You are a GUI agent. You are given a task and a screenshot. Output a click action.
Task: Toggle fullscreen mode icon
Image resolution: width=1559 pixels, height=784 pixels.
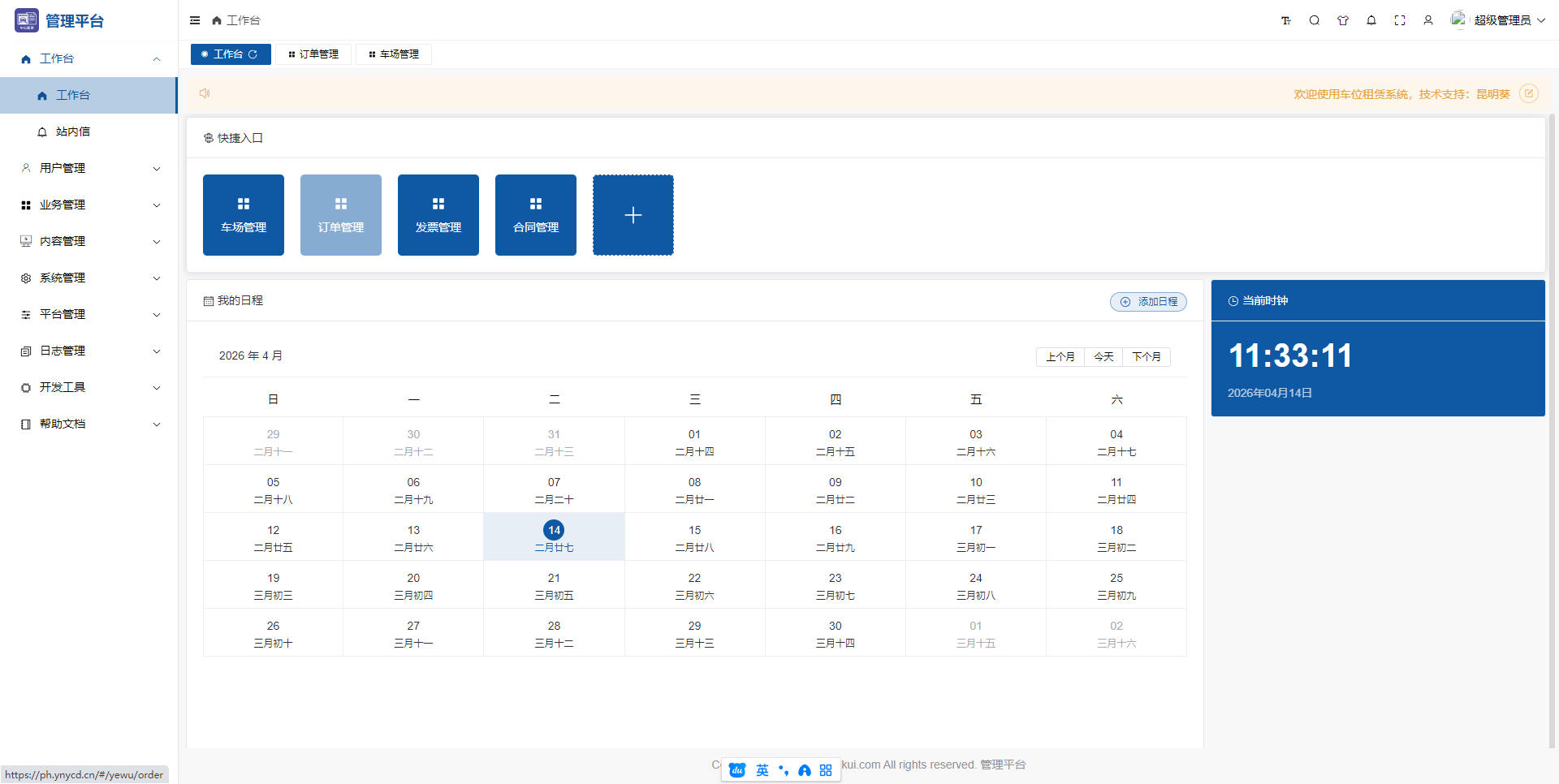click(1400, 20)
